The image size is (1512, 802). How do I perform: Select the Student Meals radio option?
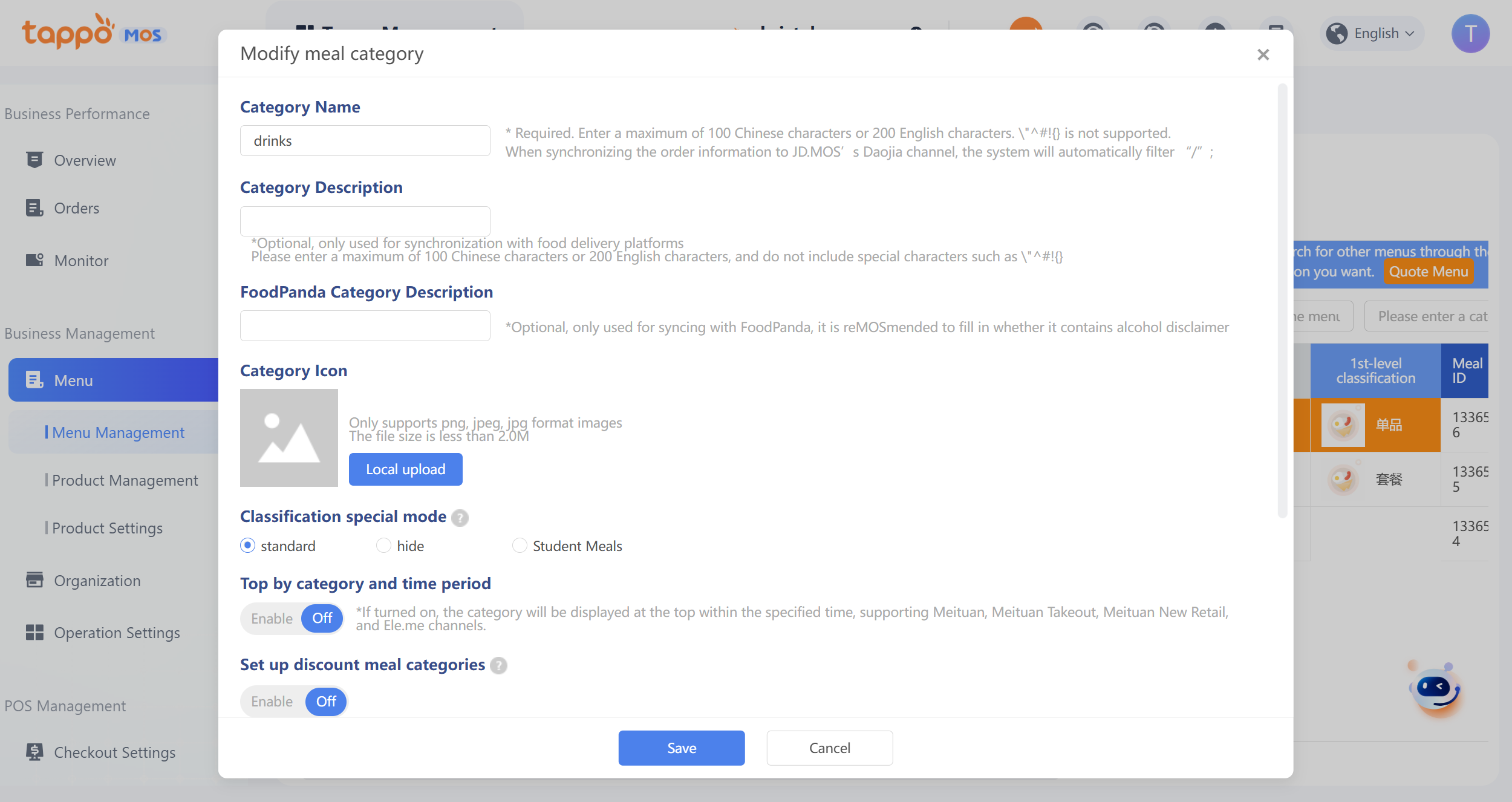(520, 546)
